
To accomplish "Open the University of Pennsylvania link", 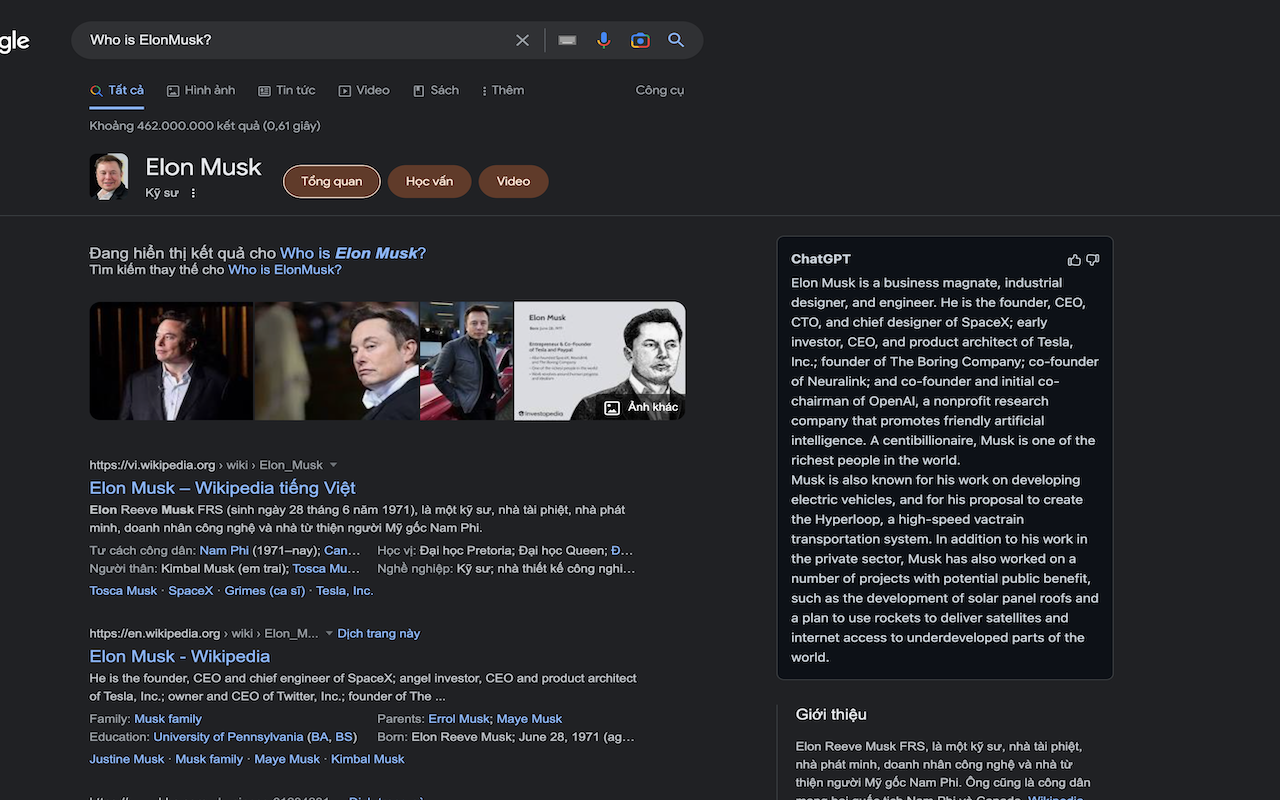I will (x=228, y=737).
